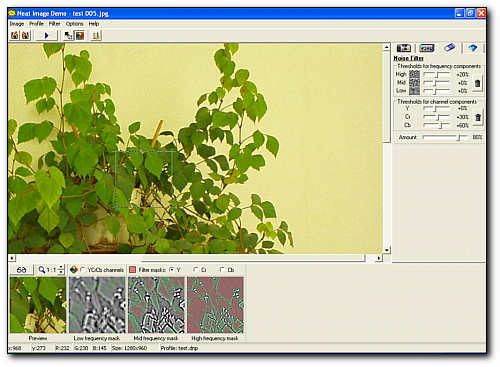Open the Filter menu
The width and height of the screenshot is (500, 367).
pos(54,24)
